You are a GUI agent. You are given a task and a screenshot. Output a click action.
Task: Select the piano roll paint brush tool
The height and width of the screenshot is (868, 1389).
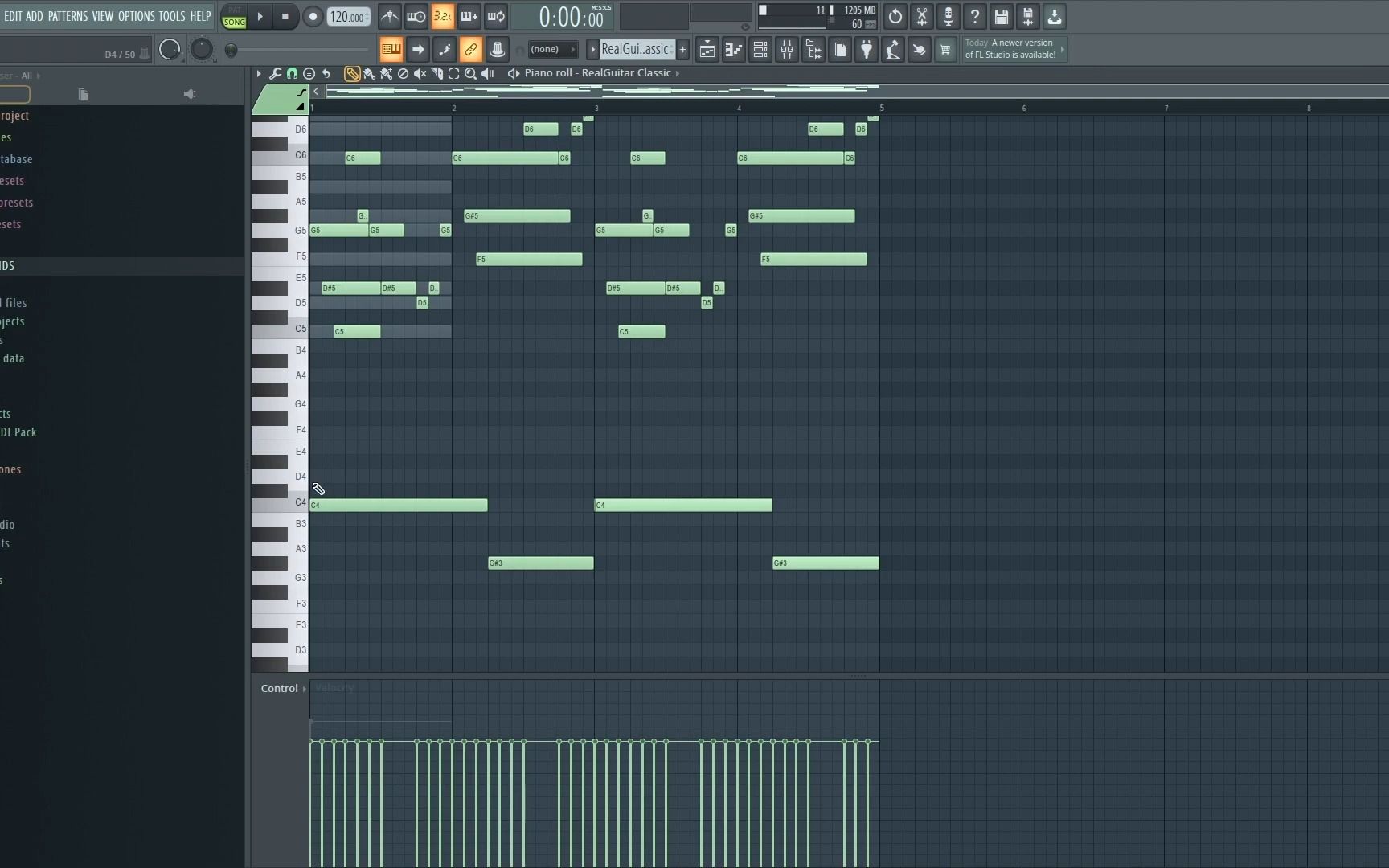coord(369,73)
